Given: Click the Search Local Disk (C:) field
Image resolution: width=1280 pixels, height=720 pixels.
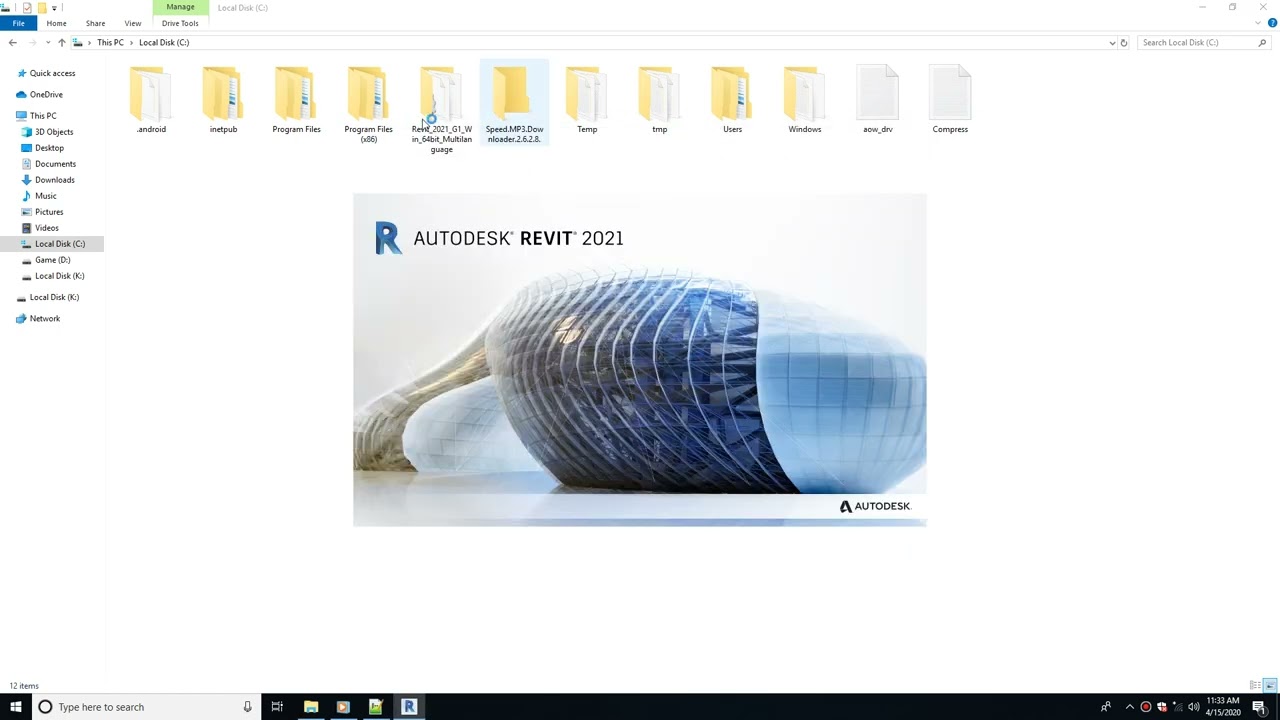Looking at the screenshot, I should pos(1203,42).
